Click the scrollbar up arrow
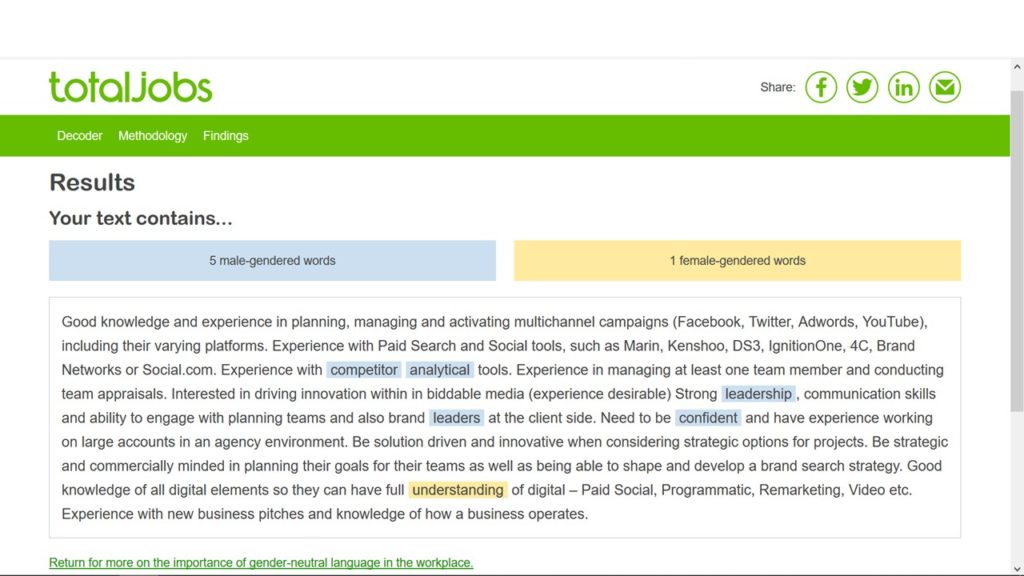 point(1017,67)
